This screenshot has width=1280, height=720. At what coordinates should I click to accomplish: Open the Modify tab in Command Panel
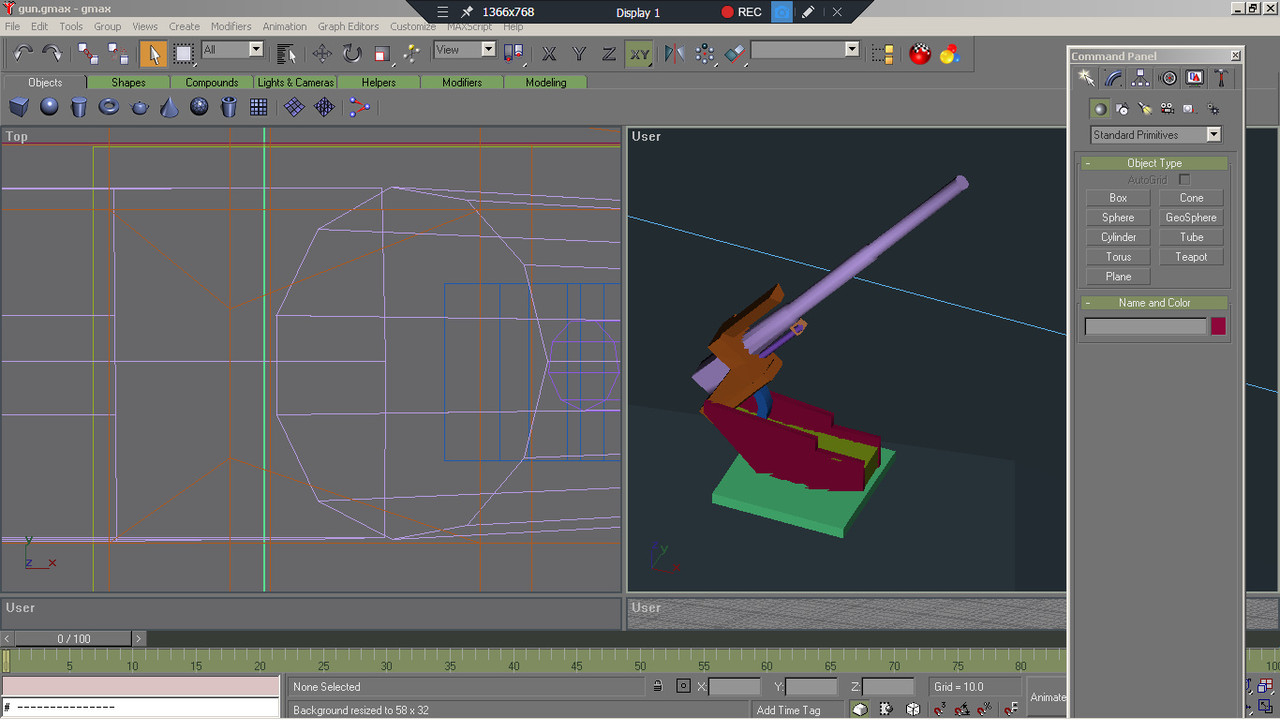[x=1113, y=78]
